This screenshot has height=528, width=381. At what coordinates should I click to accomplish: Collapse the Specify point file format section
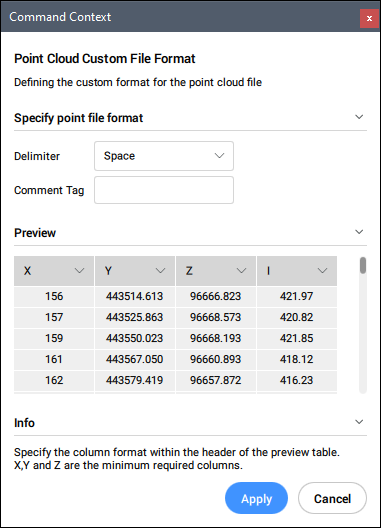click(359, 117)
